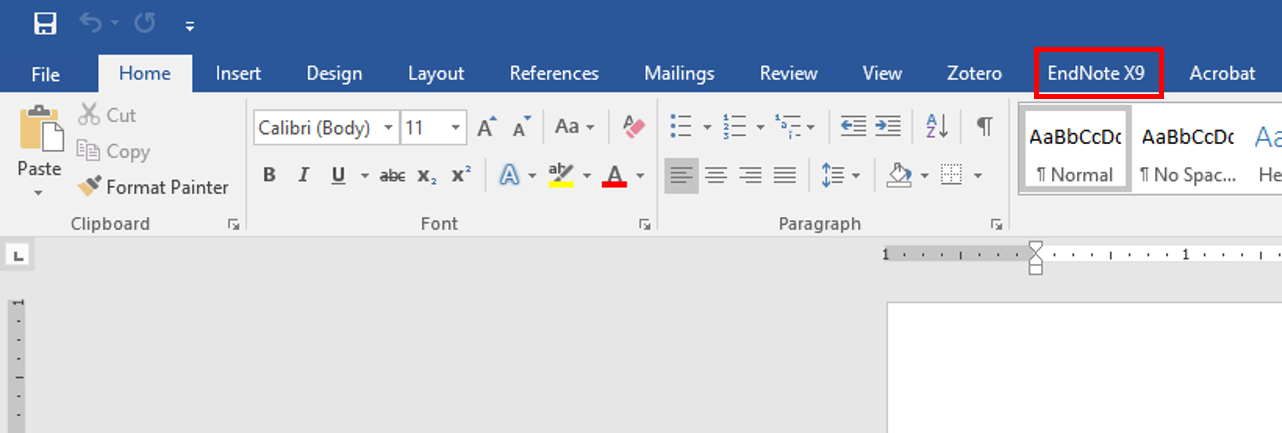Toggle Bold formatting
1282x433 pixels.
click(269, 176)
